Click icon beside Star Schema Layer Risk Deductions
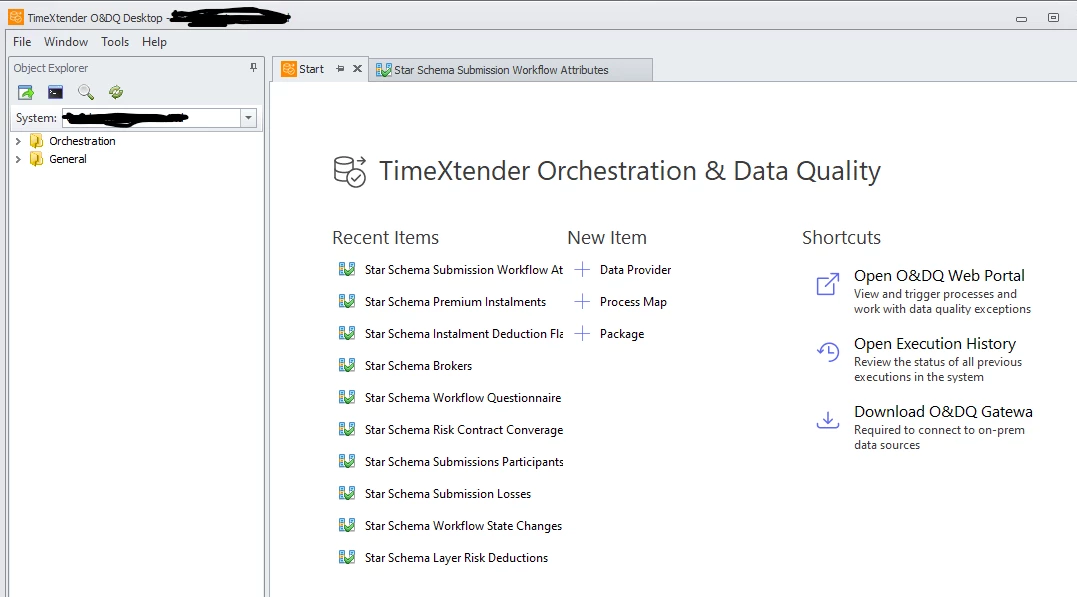1077x597 pixels. pyautogui.click(x=347, y=557)
